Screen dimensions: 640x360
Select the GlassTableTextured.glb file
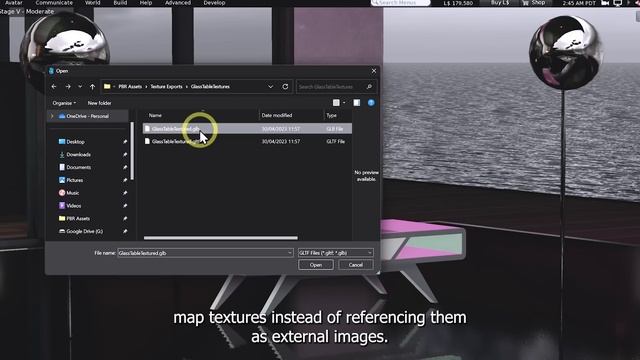247,129
